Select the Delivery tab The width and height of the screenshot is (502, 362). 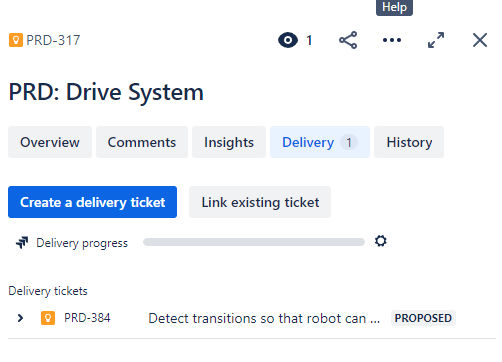320,142
